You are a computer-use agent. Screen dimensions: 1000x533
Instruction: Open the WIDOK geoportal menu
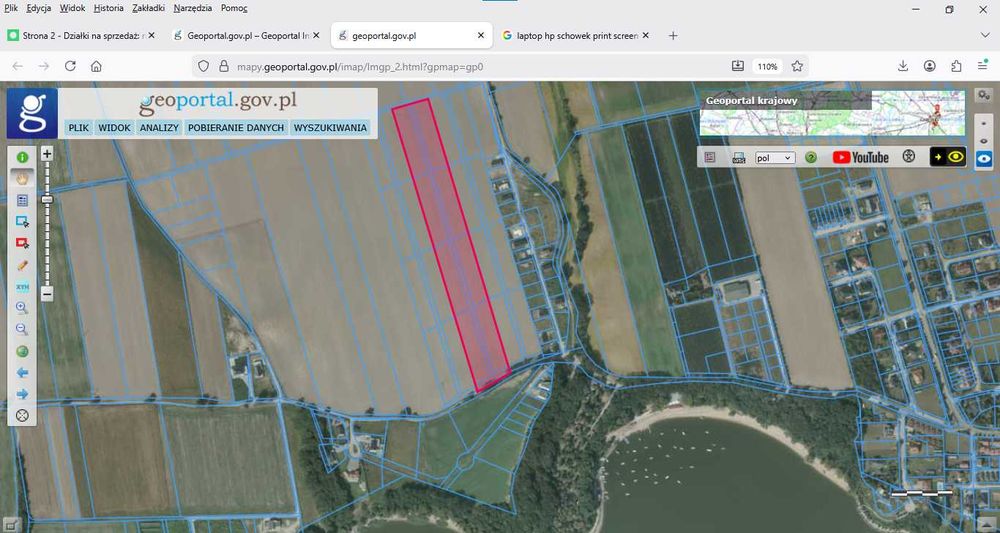click(114, 128)
